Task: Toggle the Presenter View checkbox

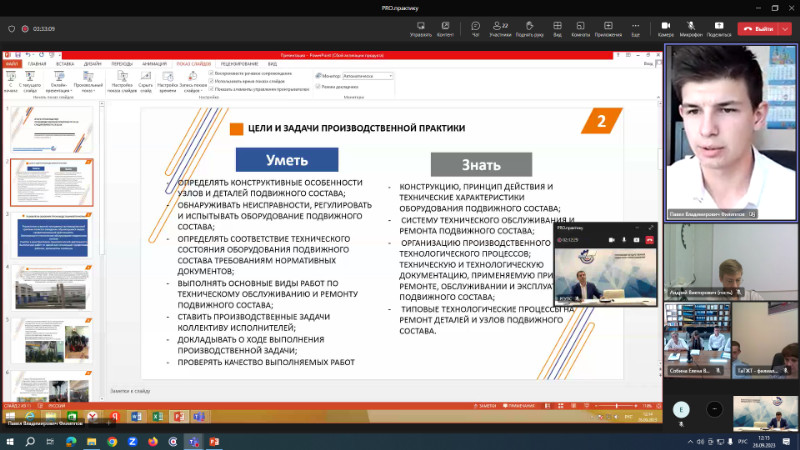Action: pos(318,86)
